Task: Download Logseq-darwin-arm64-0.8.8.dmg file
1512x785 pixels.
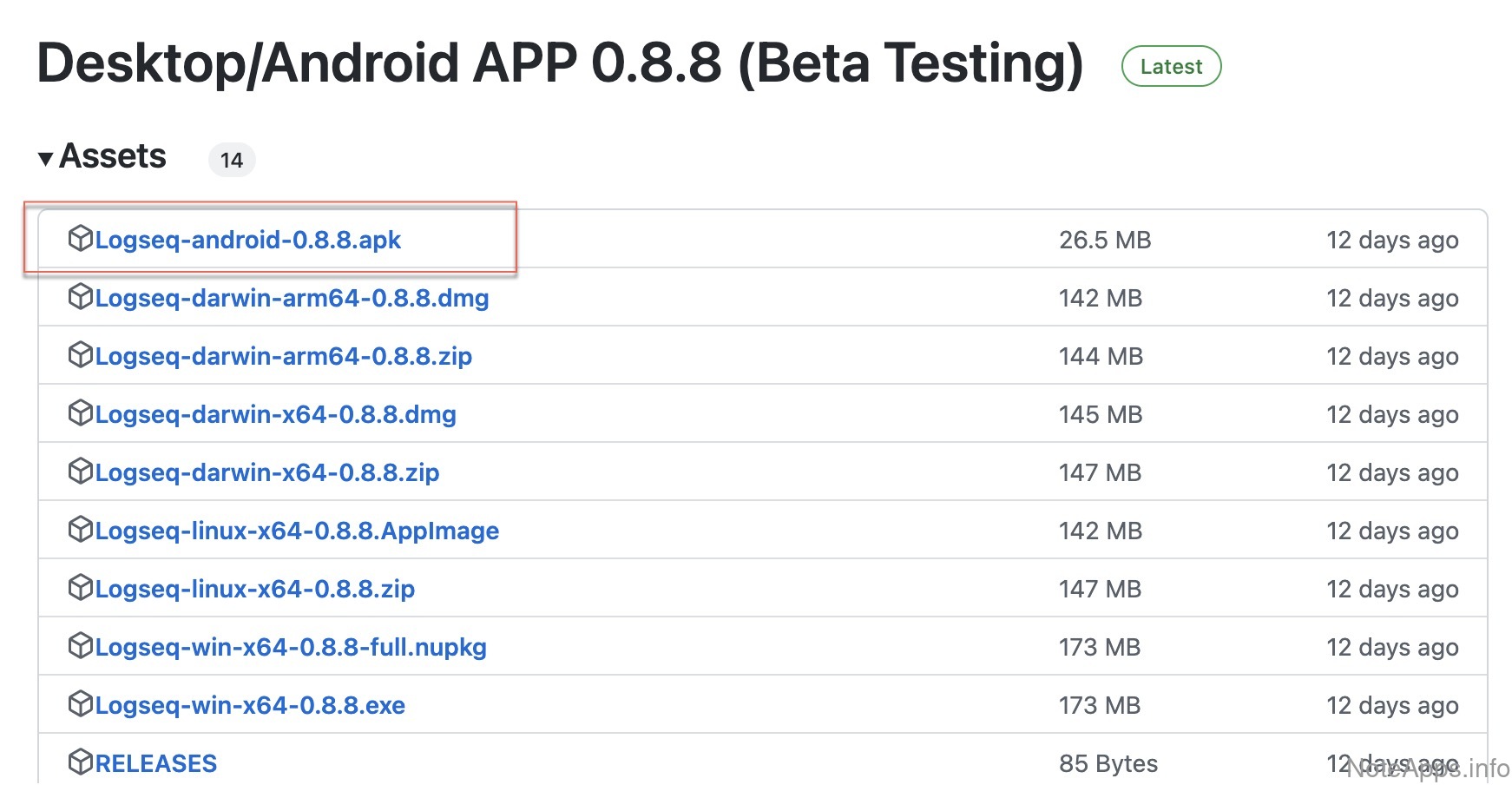Action: coord(292,299)
